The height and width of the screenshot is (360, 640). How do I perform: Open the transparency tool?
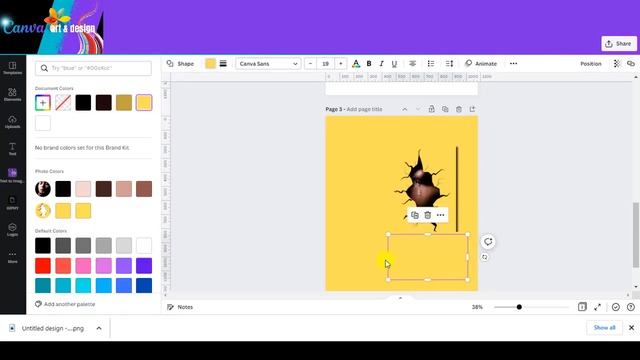pos(617,64)
